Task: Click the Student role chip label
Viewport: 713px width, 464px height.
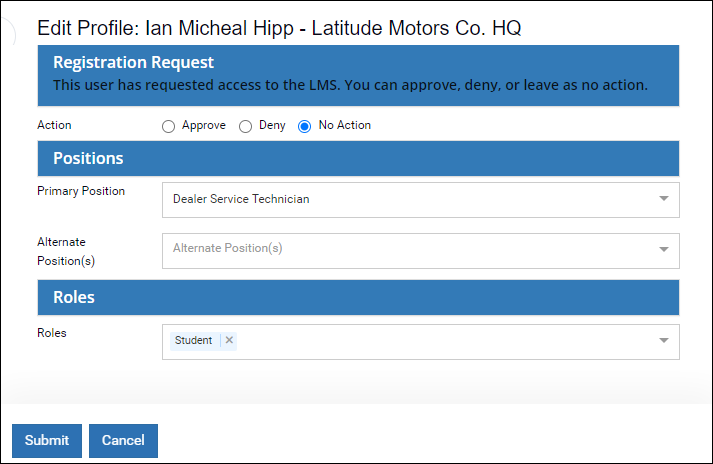Action: click(x=194, y=341)
